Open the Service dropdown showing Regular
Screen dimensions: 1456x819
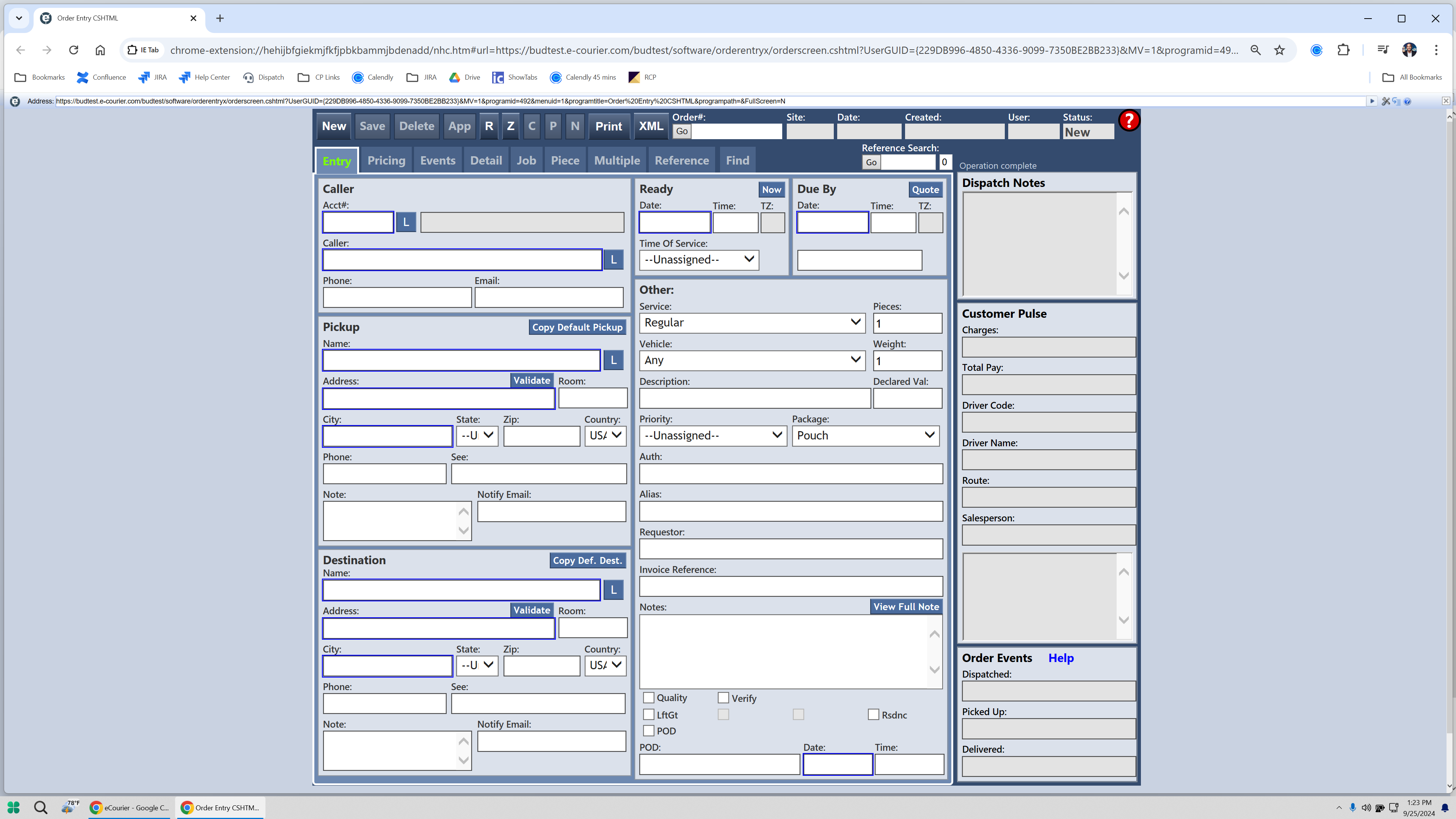pyautogui.click(x=752, y=323)
